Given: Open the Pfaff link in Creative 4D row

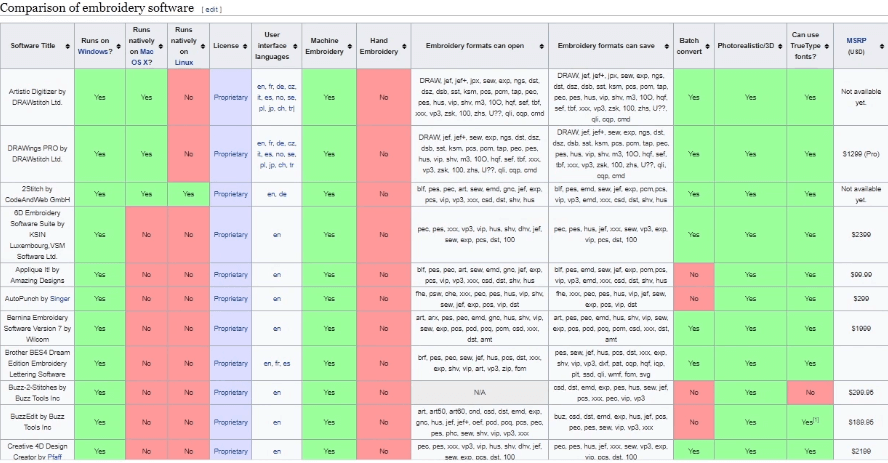Looking at the screenshot, I should tap(55, 457).
